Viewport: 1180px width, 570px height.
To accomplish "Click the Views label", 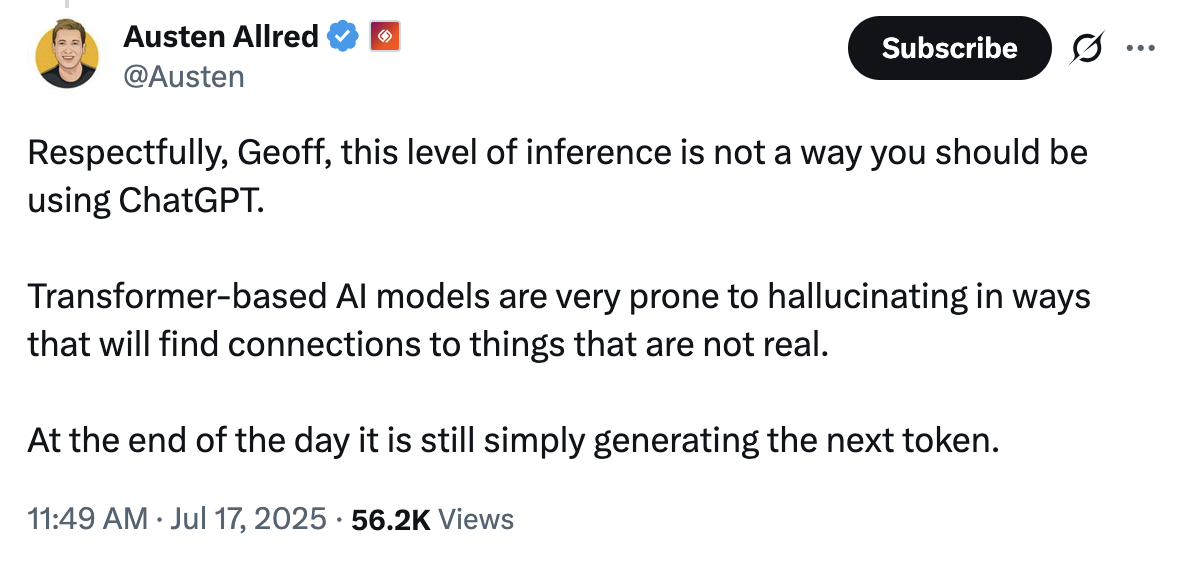I will coord(476,519).
